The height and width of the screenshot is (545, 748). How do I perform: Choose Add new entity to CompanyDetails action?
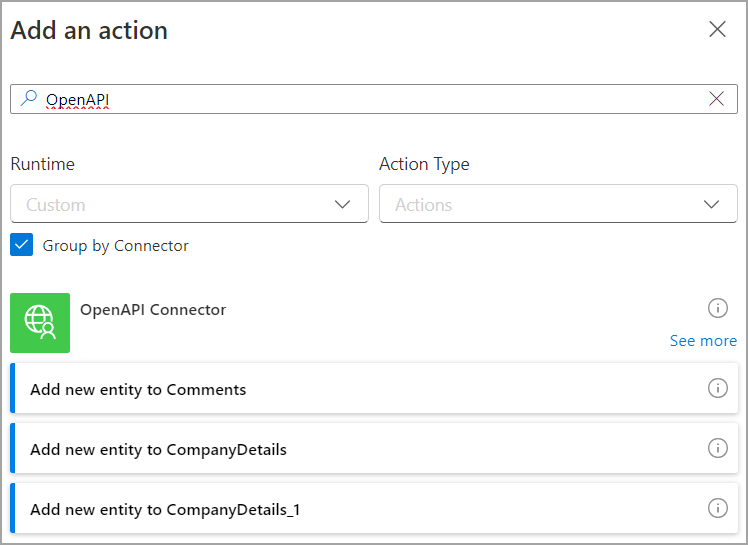(x=158, y=449)
